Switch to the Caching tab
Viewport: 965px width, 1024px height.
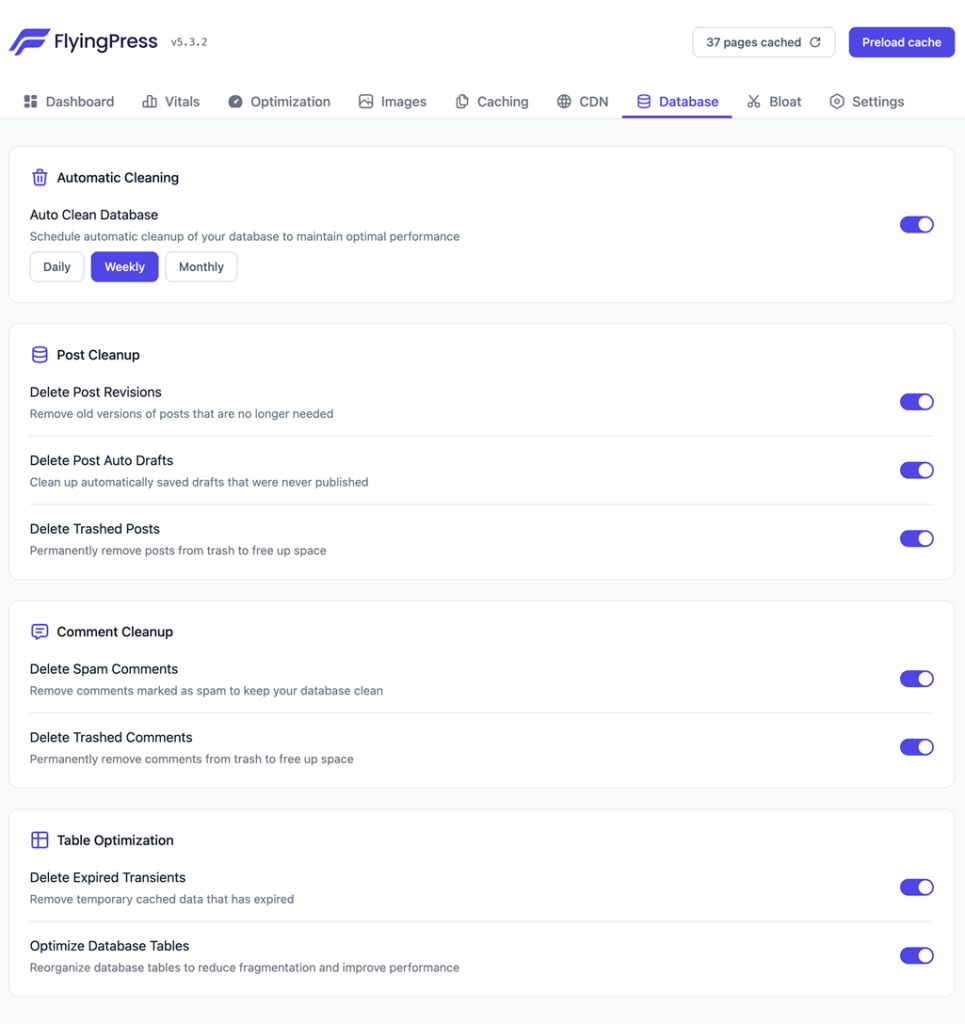click(491, 101)
